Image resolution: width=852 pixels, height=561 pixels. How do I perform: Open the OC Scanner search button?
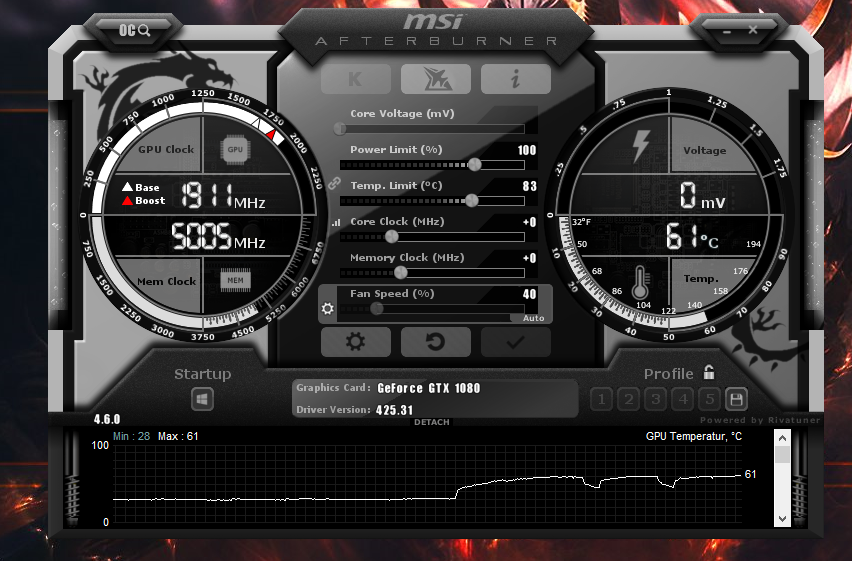(135, 30)
